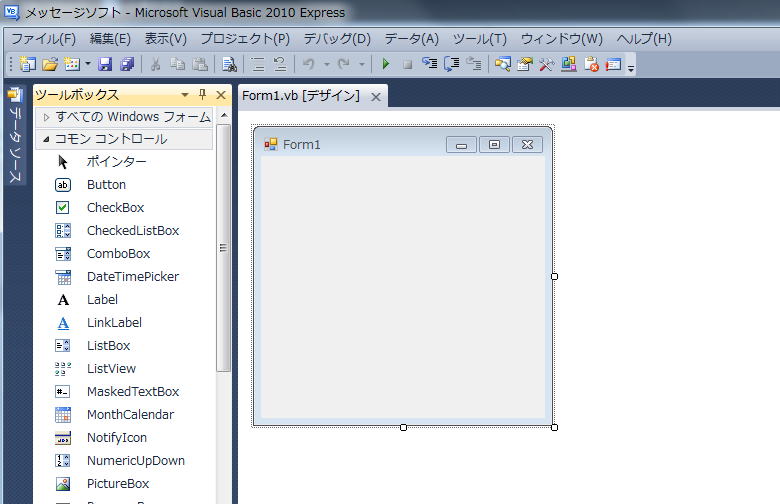This screenshot has height=504, width=780.
Task: Open Solution Explorer from toolbar icon
Action: point(502,64)
